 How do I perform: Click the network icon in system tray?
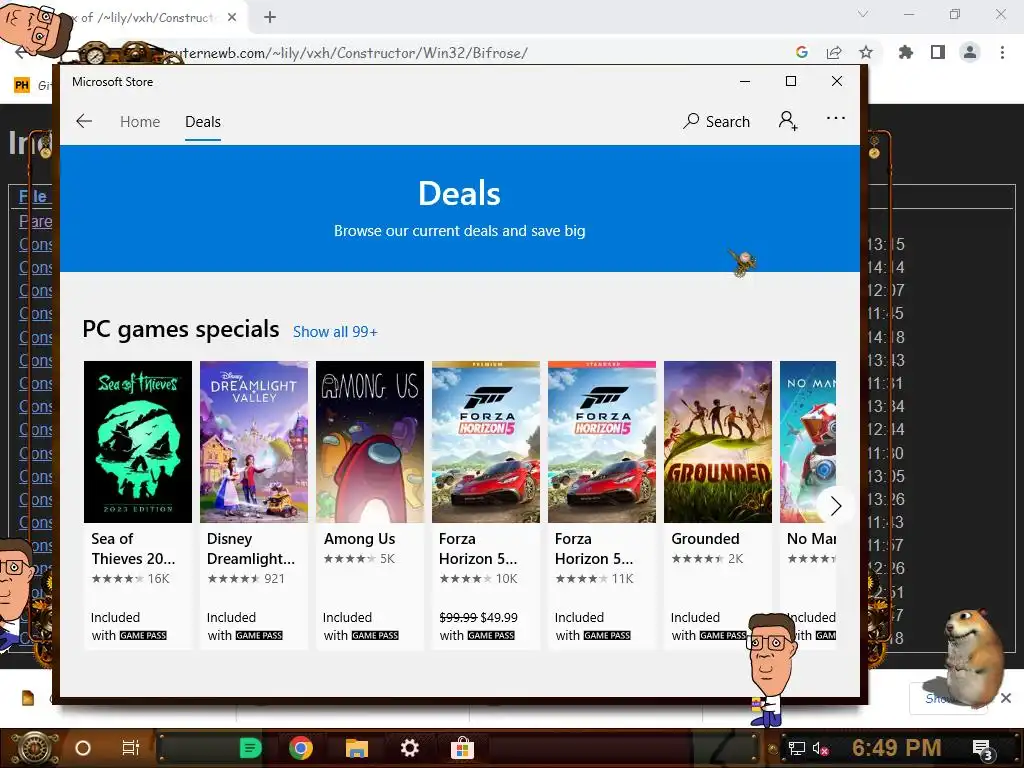tap(796, 748)
